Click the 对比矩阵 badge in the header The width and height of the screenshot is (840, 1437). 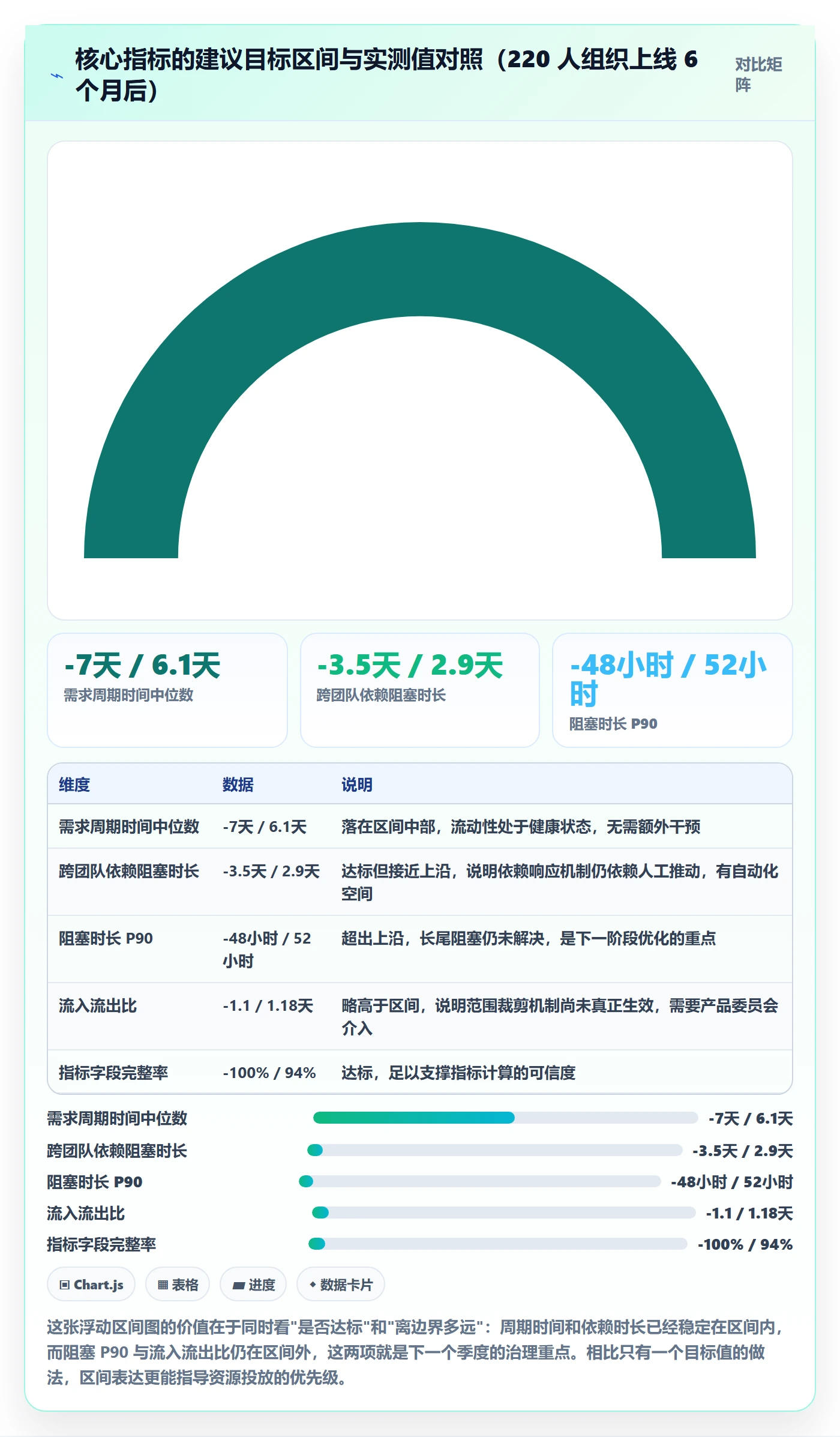pos(759,75)
